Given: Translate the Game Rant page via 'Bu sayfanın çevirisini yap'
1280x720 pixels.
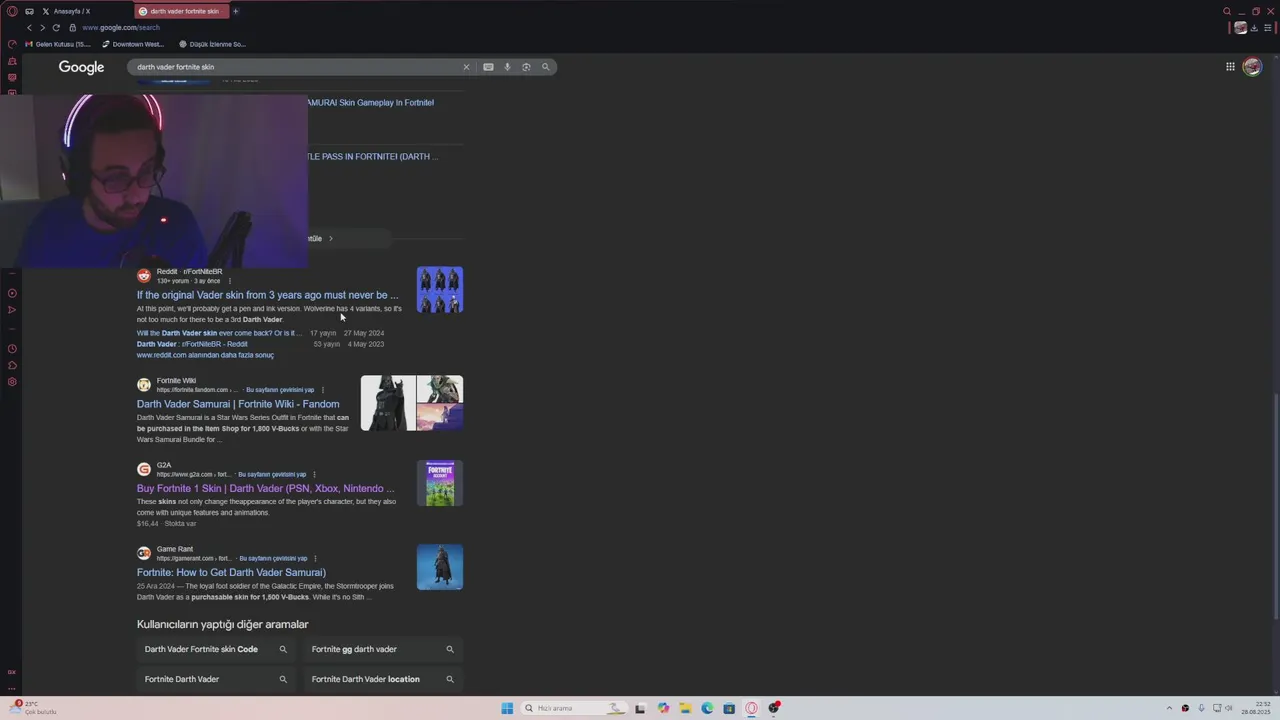Looking at the screenshot, I should [273, 558].
